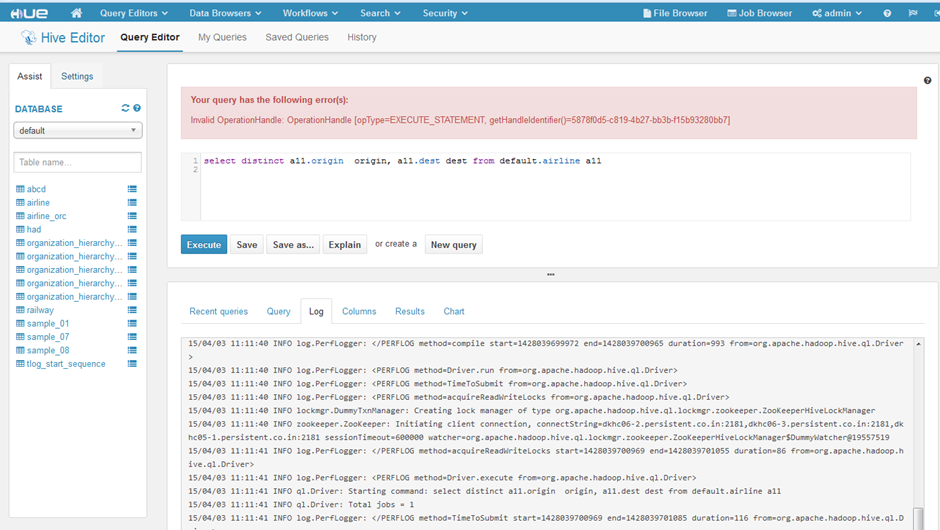This screenshot has width=940, height=530.
Task: Open the Chart tab
Action: pos(454,311)
